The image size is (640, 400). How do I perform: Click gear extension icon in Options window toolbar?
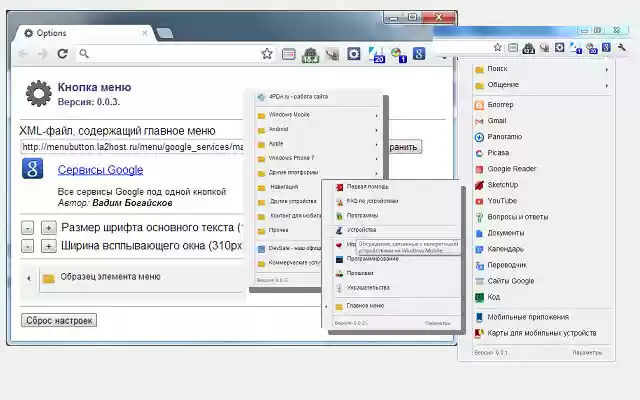click(353, 54)
